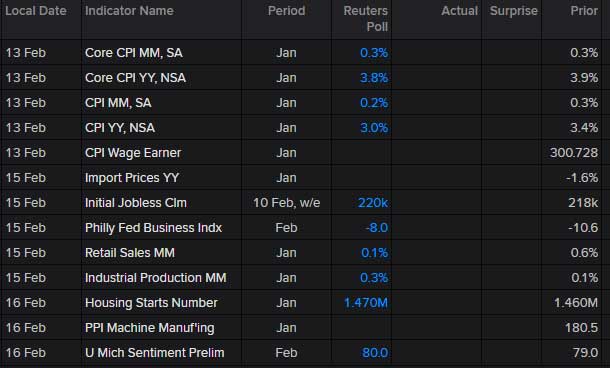Image resolution: width=610 pixels, height=368 pixels.
Task: Click the 3.9% prior value
Action: 584,78
